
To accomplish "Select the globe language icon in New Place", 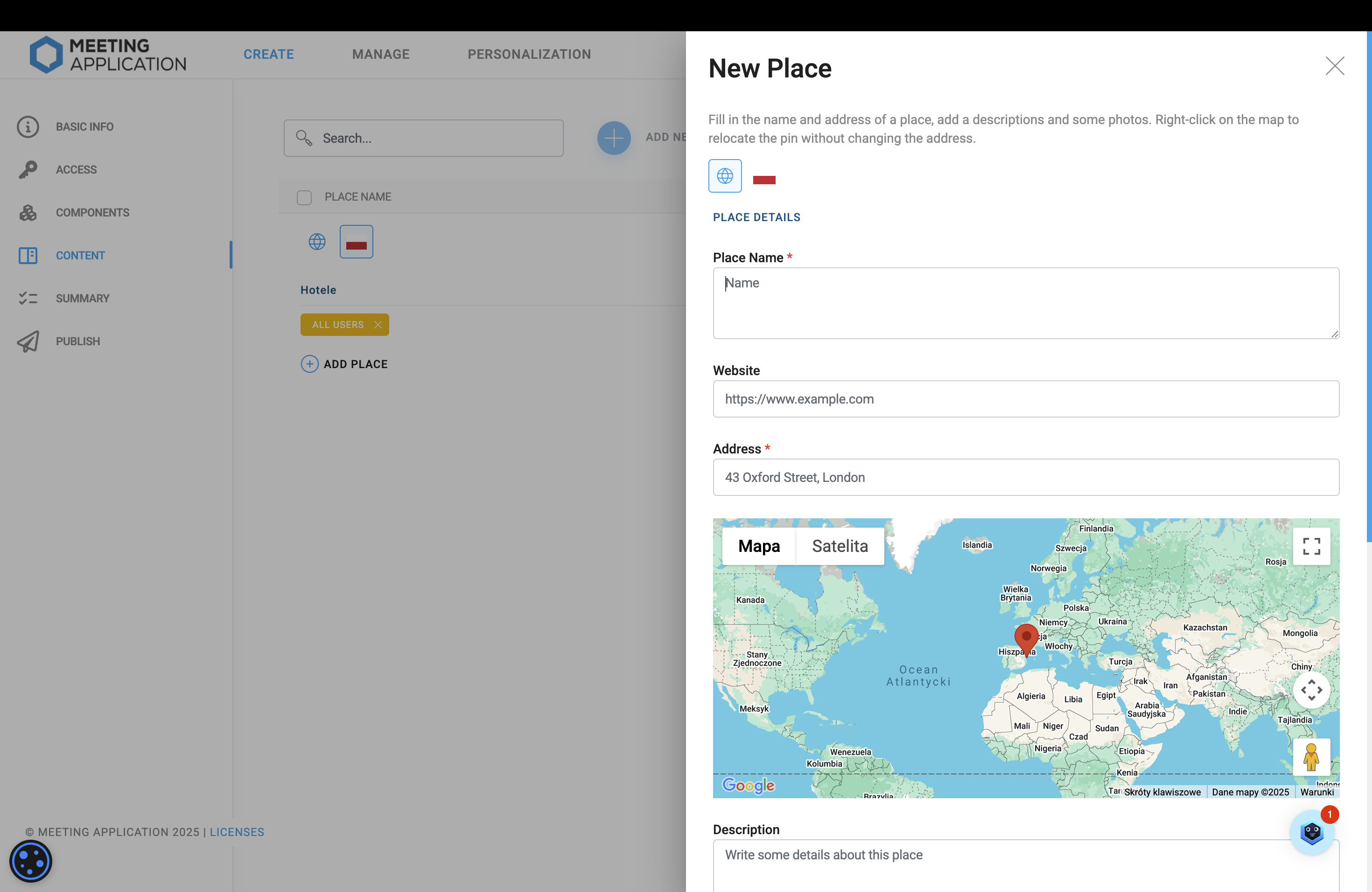I will click(725, 176).
